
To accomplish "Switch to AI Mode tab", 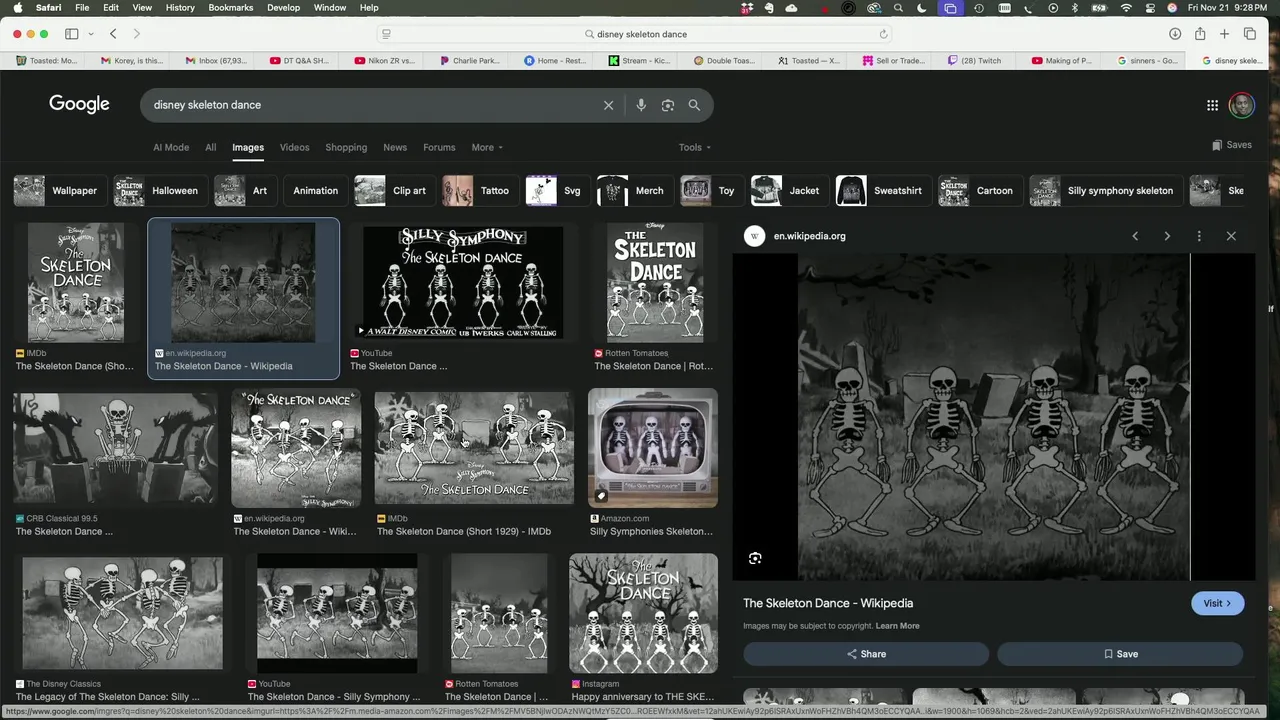I will click(x=171, y=147).
